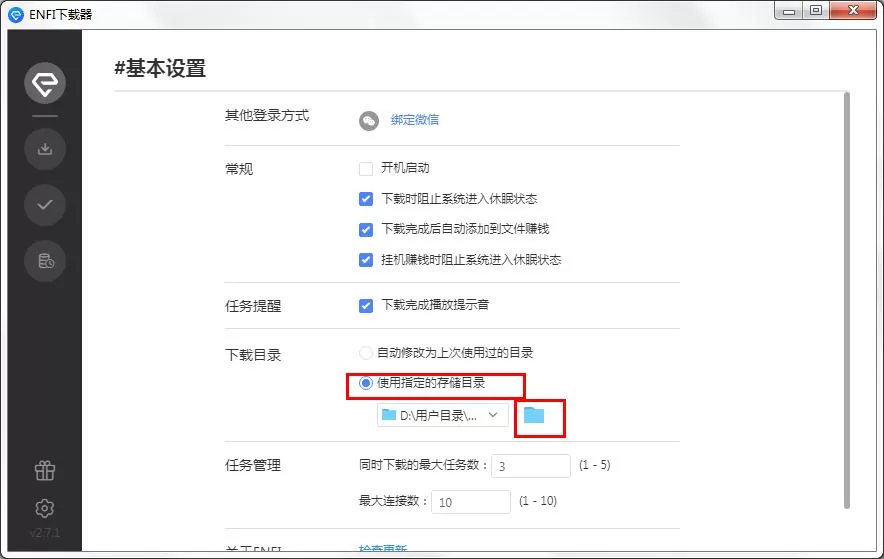884x559 pixels.
Task: Browse folder with blue folder icon button
Action: coord(534,415)
